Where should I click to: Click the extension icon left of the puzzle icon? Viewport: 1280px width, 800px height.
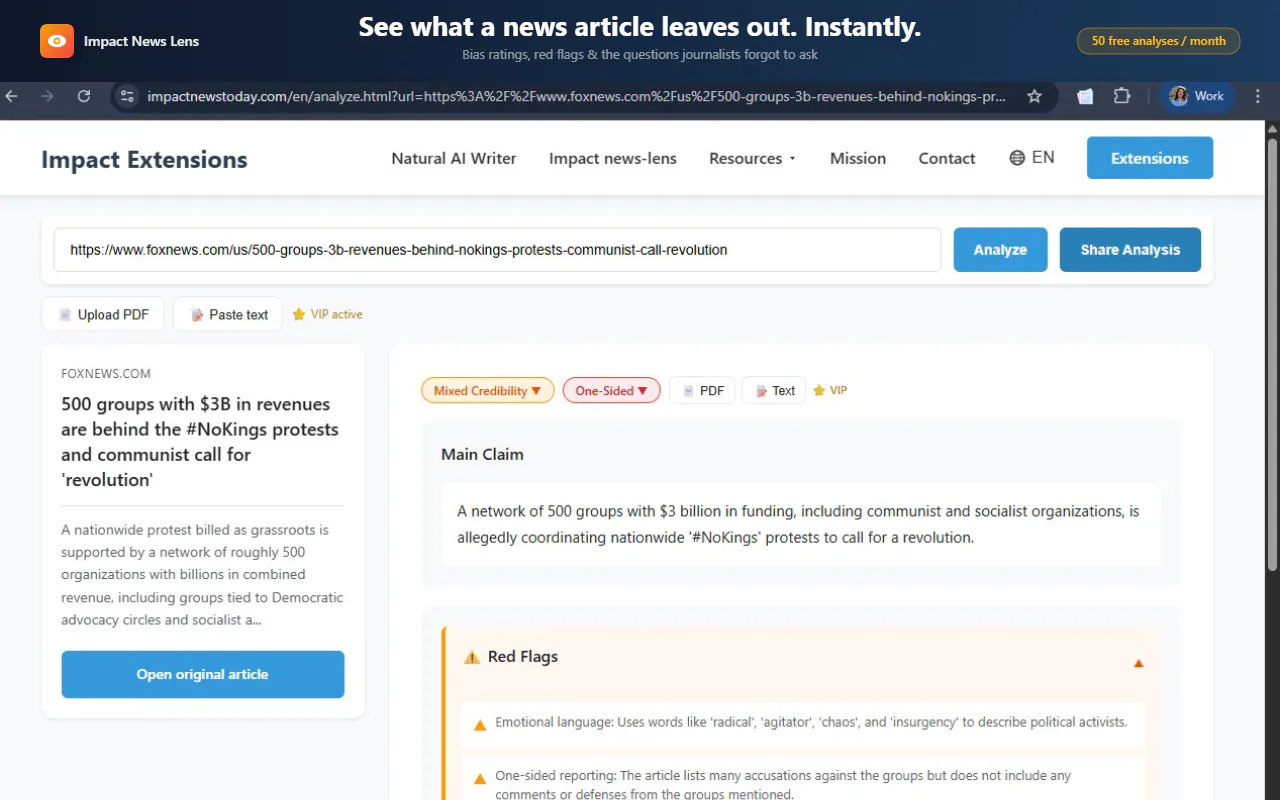(1085, 96)
